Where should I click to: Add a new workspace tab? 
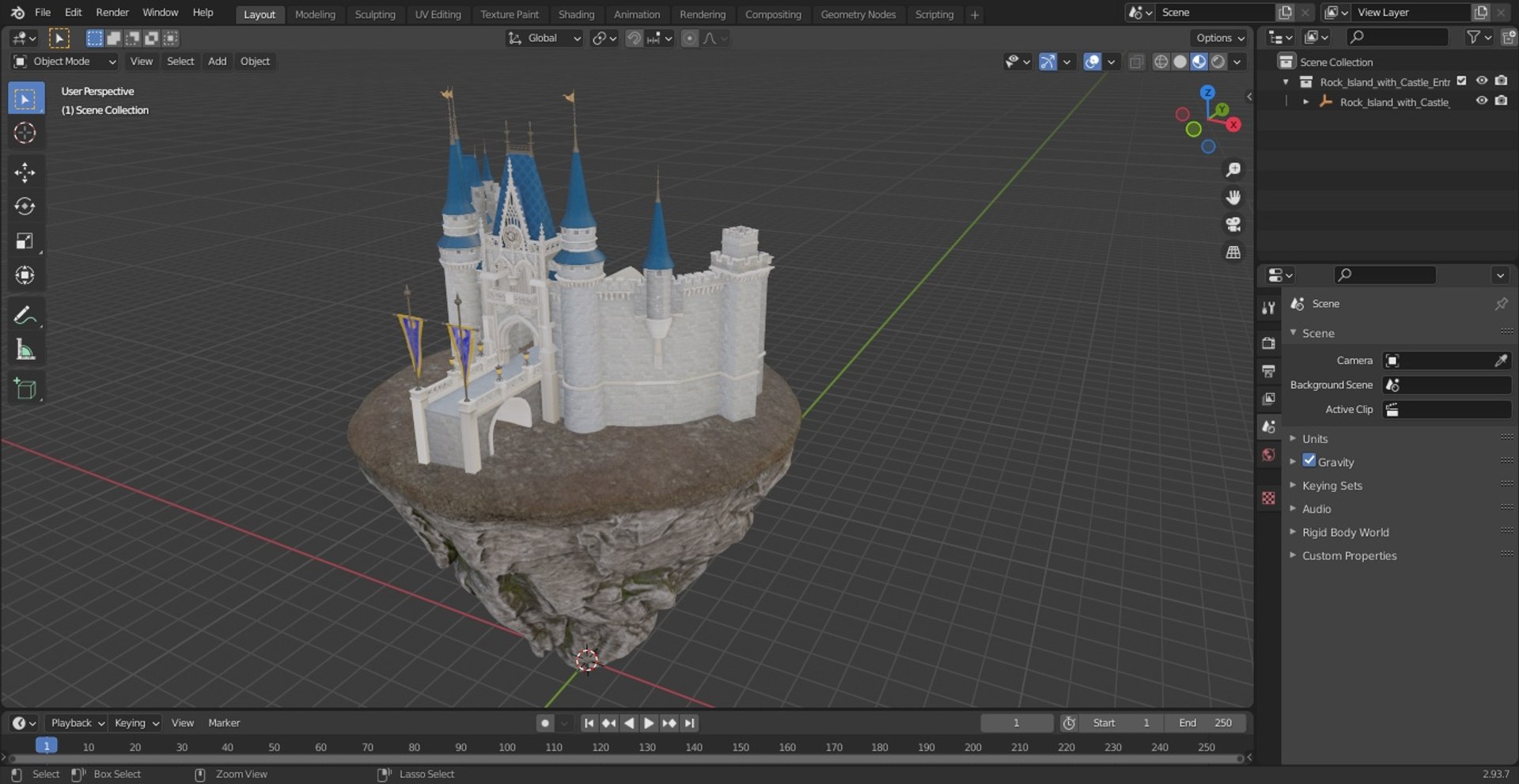click(975, 14)
